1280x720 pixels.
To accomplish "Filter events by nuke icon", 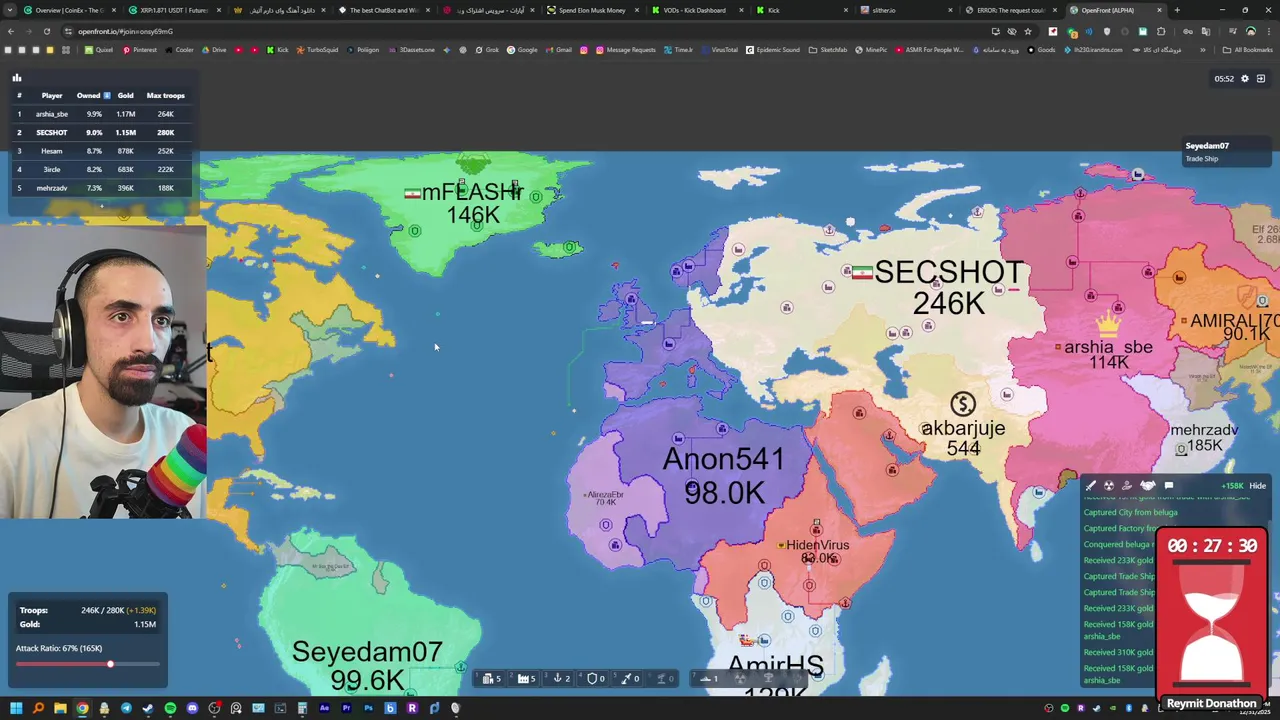I will (1109, 486).
